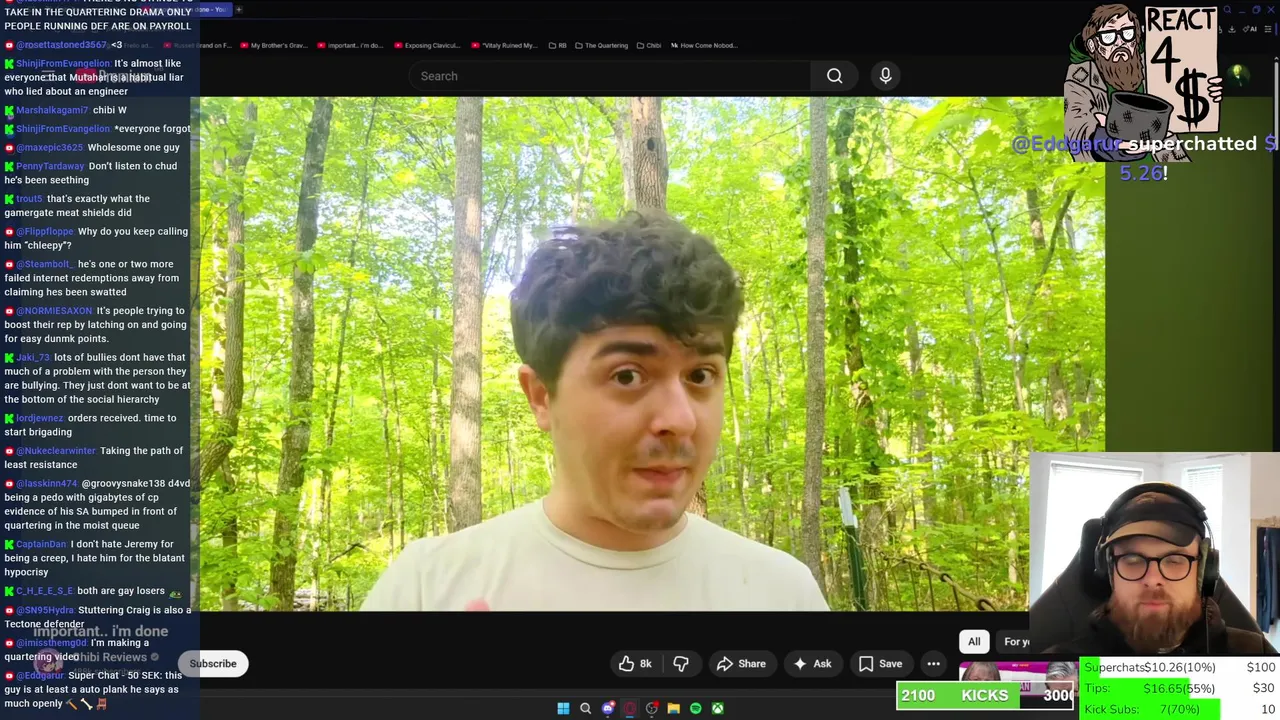Click username @Flippfloppe in chat

point(44,232)
